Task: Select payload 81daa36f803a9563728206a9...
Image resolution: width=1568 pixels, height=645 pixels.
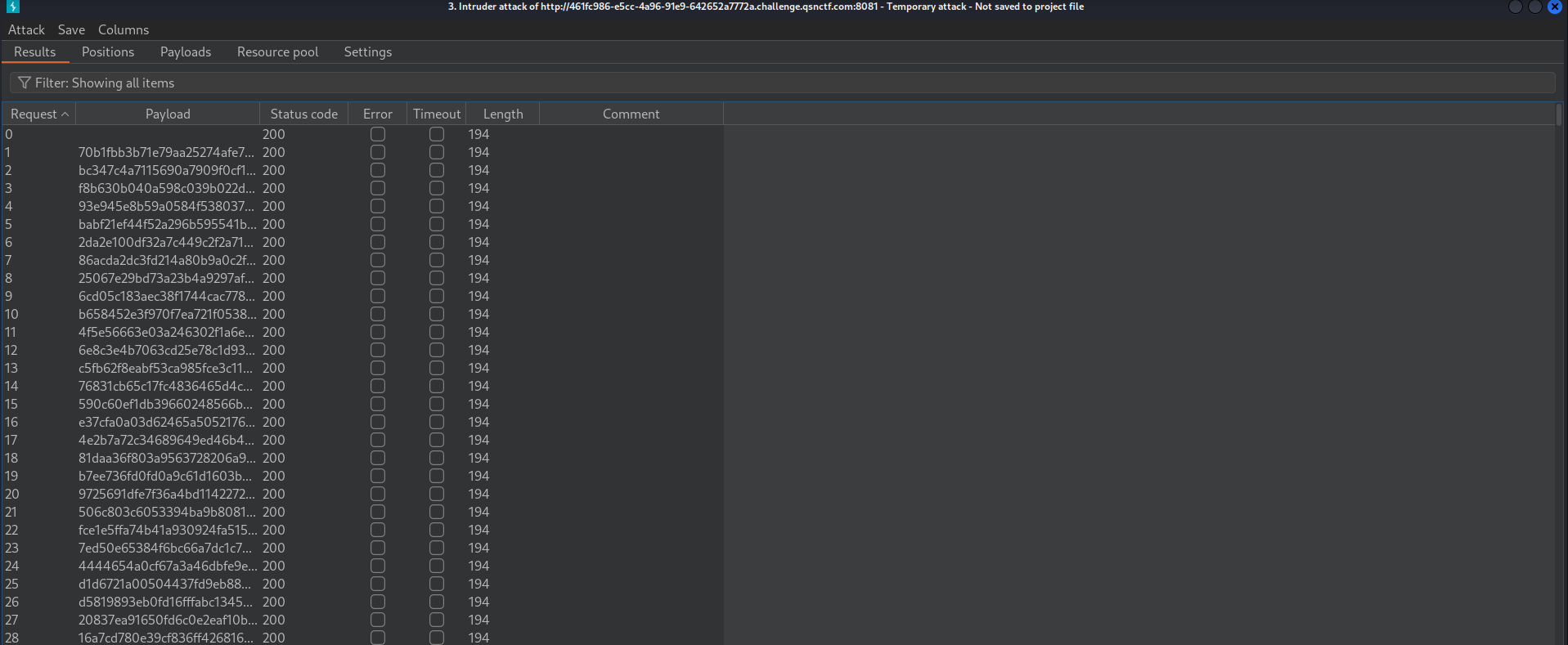Action: click(167, 458)
